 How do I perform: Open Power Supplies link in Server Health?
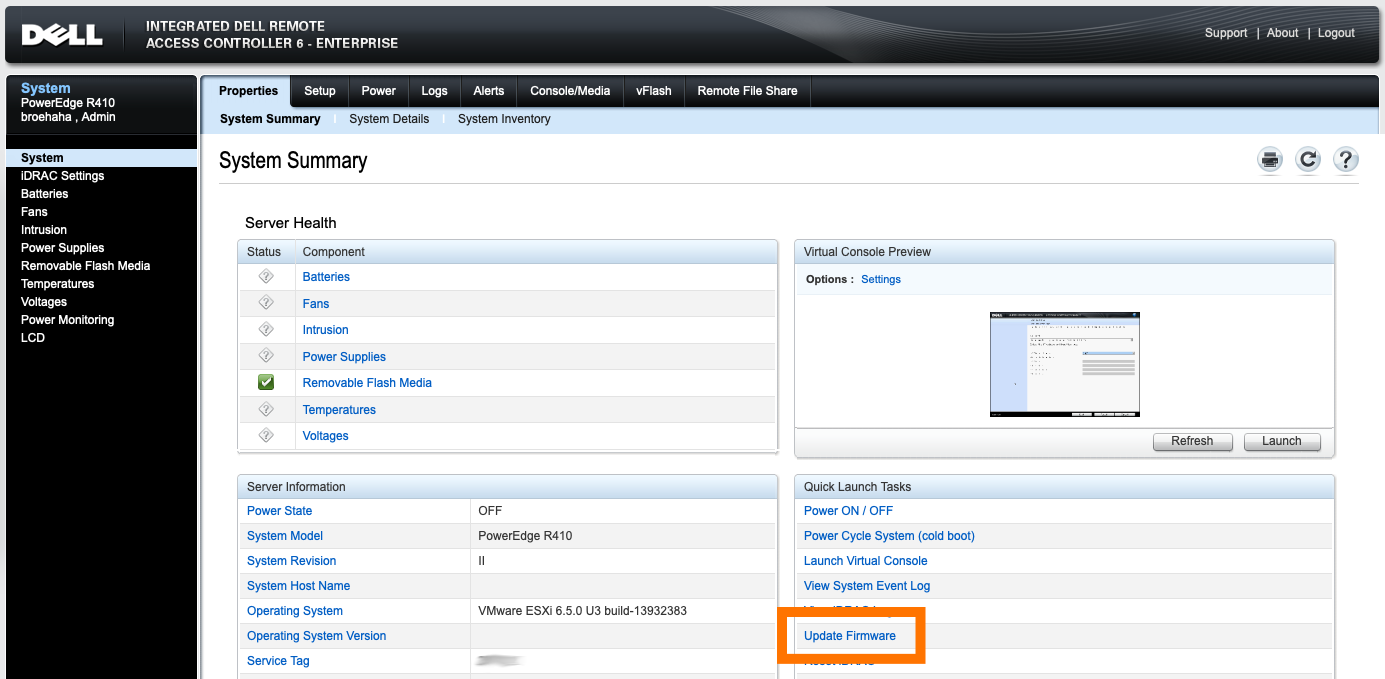pyautogui.click(x=344, y=357)
